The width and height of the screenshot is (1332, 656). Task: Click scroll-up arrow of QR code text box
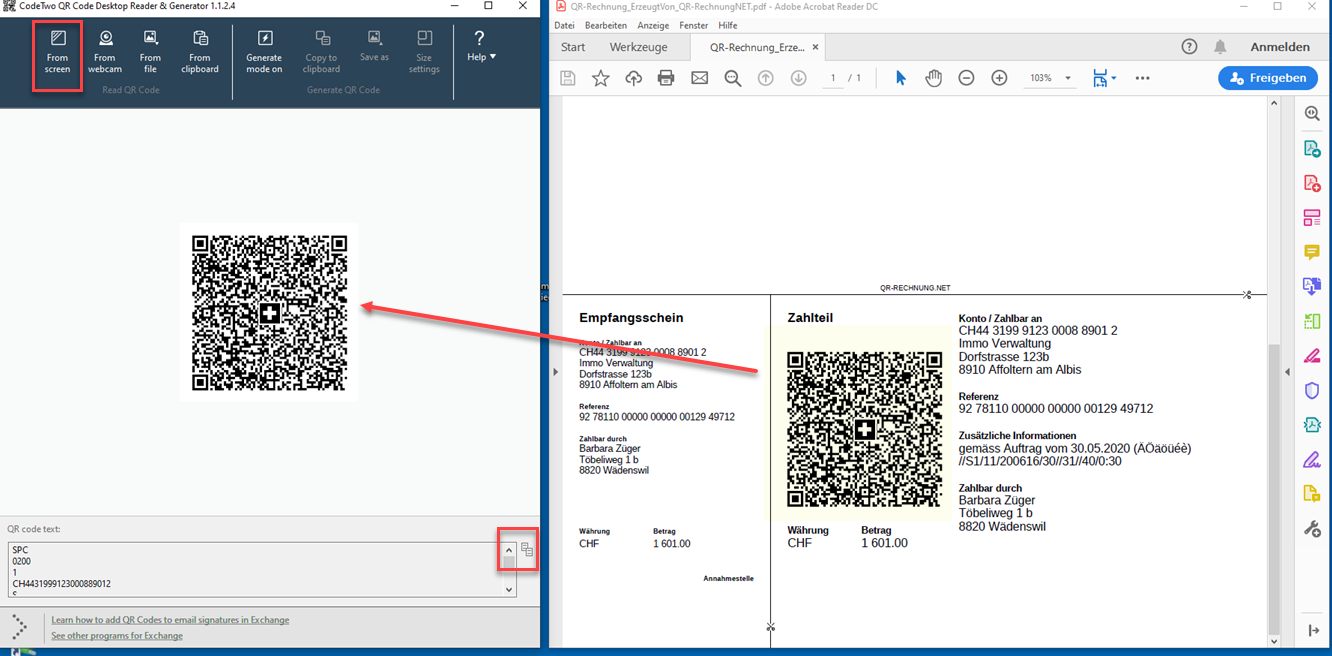(508, 550)
